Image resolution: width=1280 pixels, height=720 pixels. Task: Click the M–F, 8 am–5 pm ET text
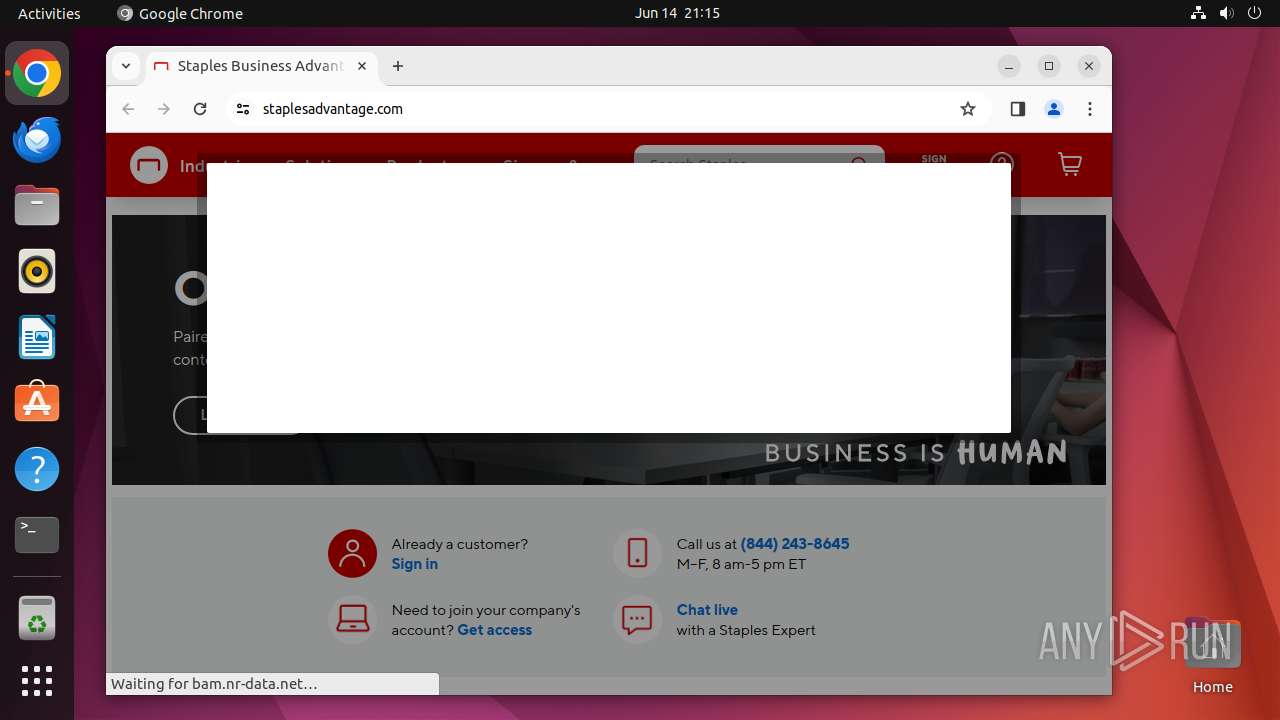pyautogui.click(x=741, y=564)
